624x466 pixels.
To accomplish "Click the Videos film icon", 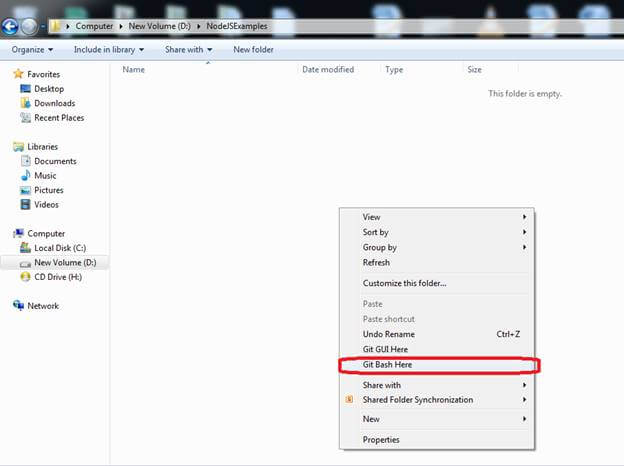I will tap(25, 204).
